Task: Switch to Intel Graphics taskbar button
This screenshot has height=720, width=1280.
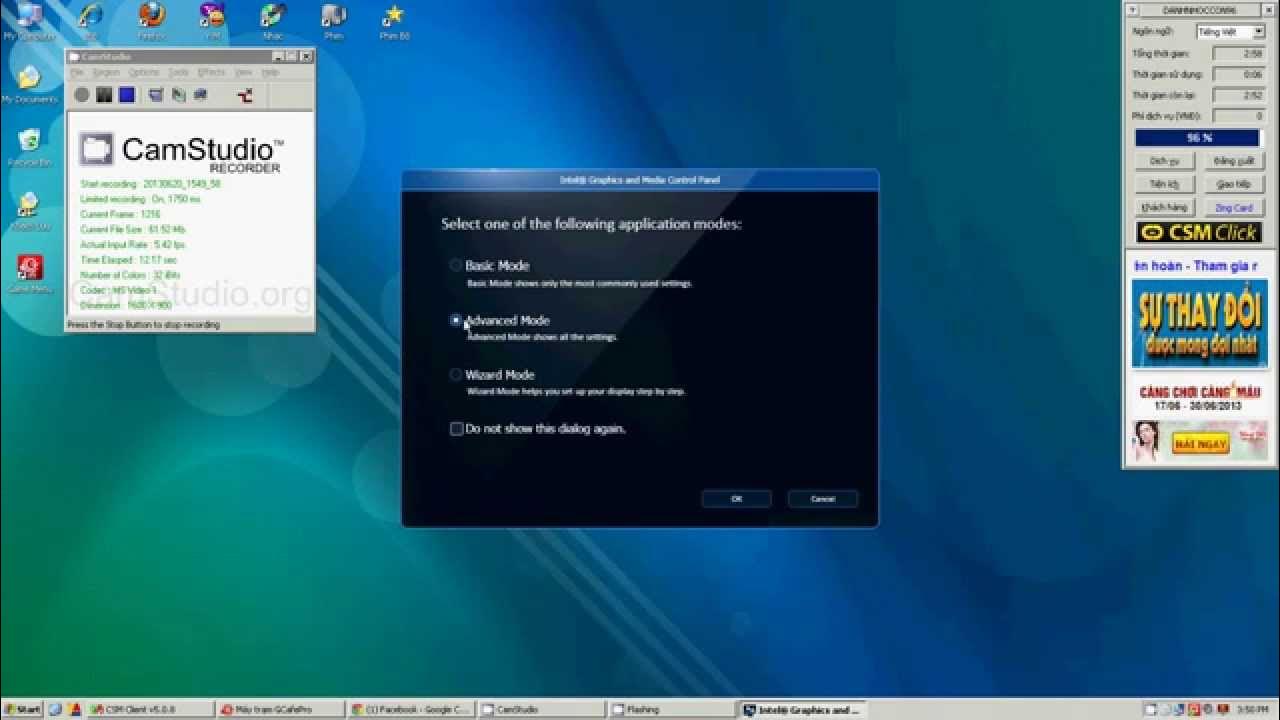Action: (x=803, y=710)
